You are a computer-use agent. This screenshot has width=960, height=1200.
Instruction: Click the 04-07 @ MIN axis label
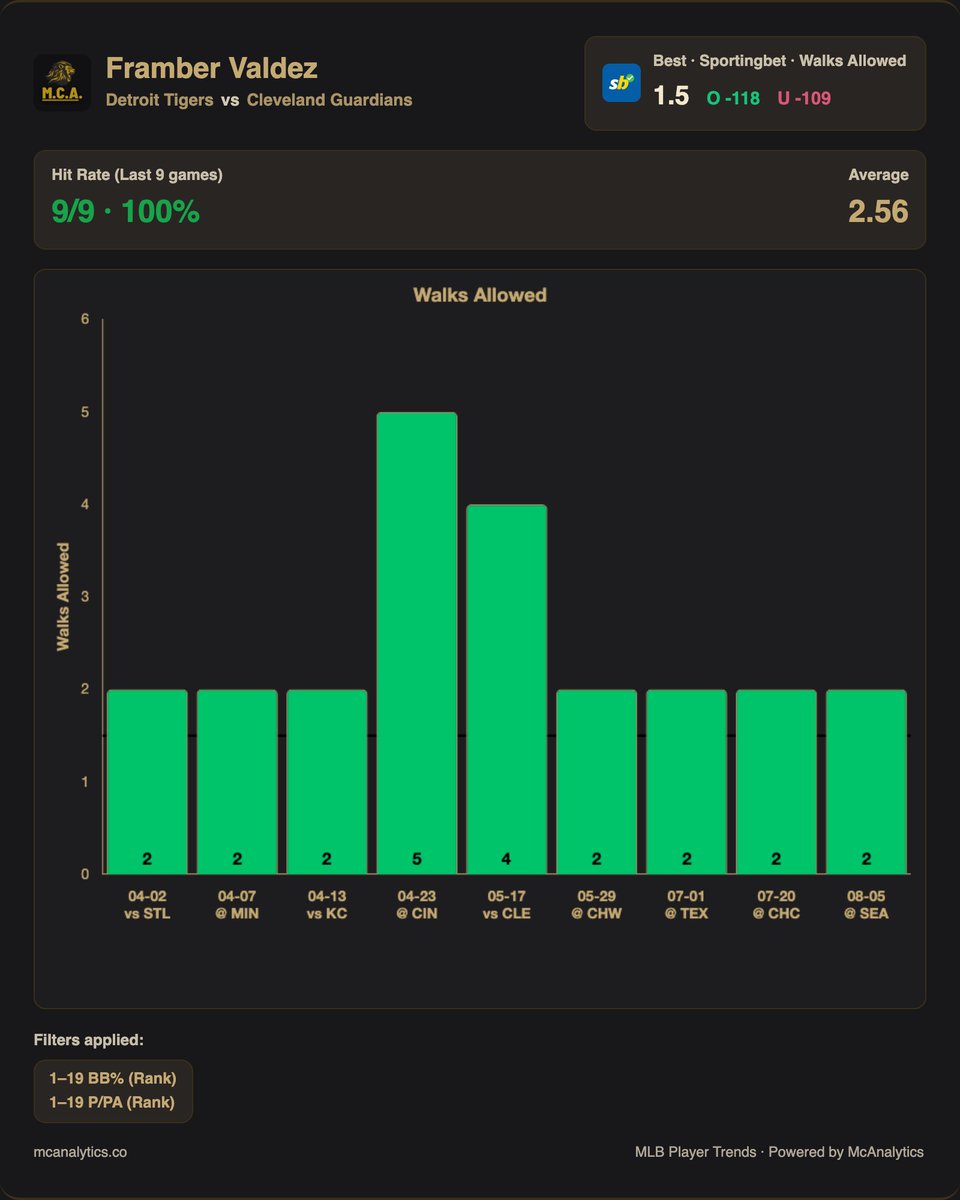coord(237,905)
